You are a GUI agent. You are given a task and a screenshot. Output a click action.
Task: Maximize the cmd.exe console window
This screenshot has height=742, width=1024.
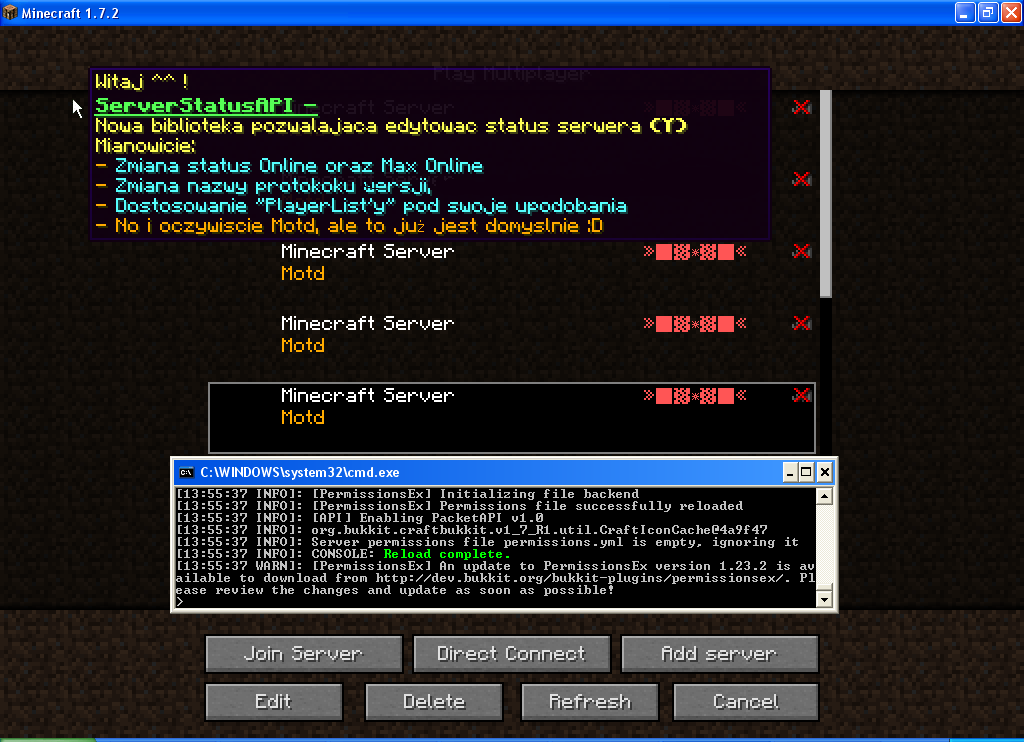pyautogui.click(x=807, y=472)
